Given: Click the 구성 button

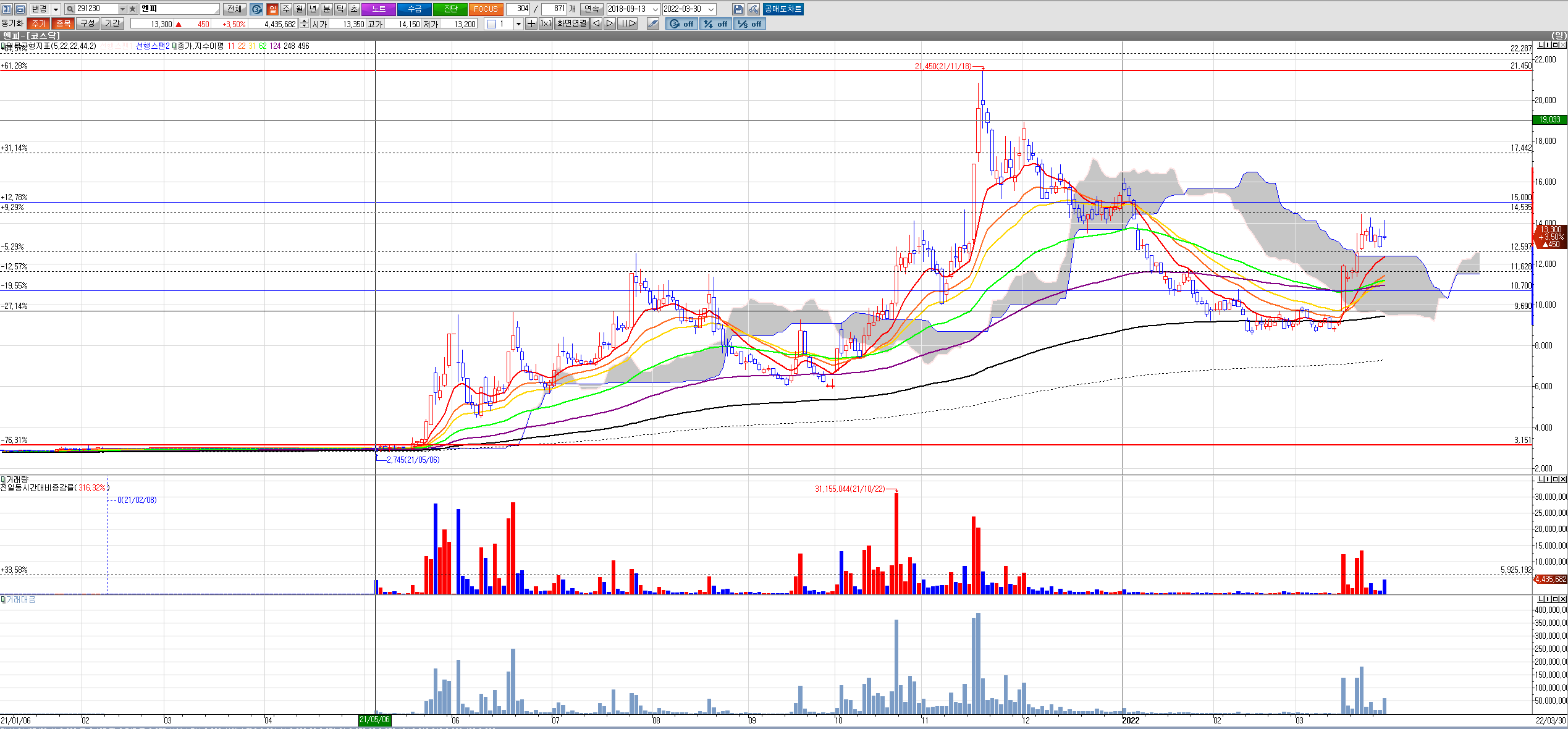Looking at the screenshot, I should click(88, 23).
